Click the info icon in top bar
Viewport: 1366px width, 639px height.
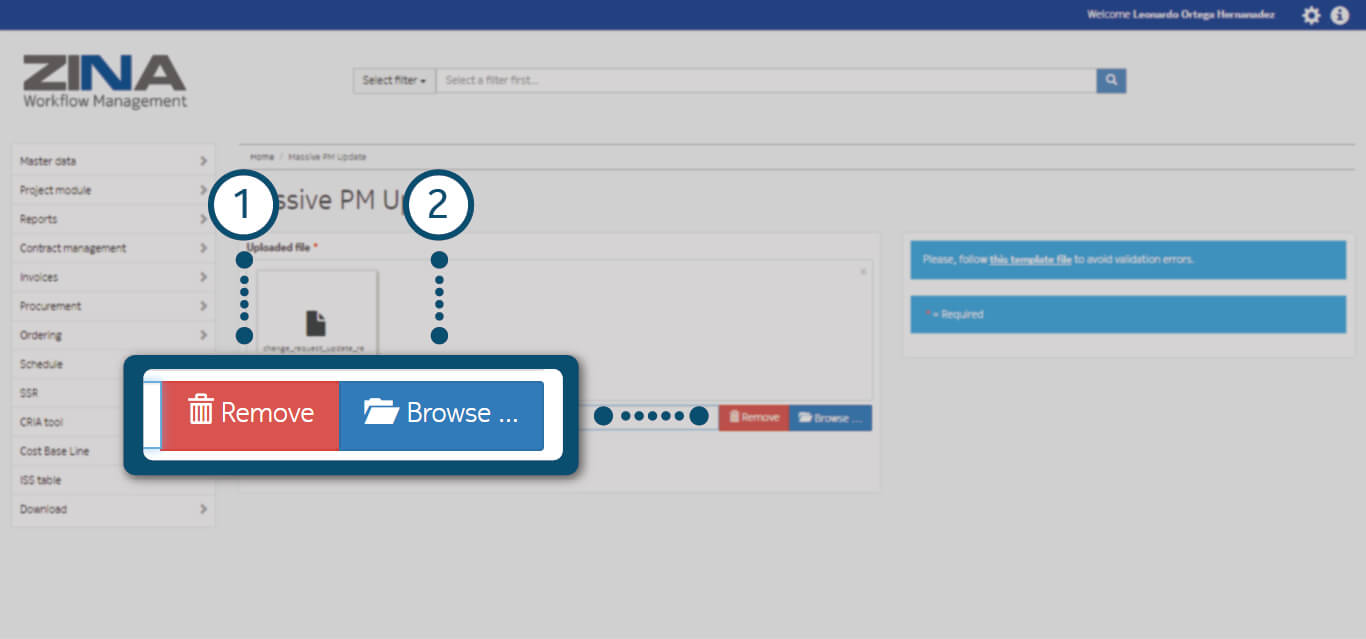[1340, 15]
